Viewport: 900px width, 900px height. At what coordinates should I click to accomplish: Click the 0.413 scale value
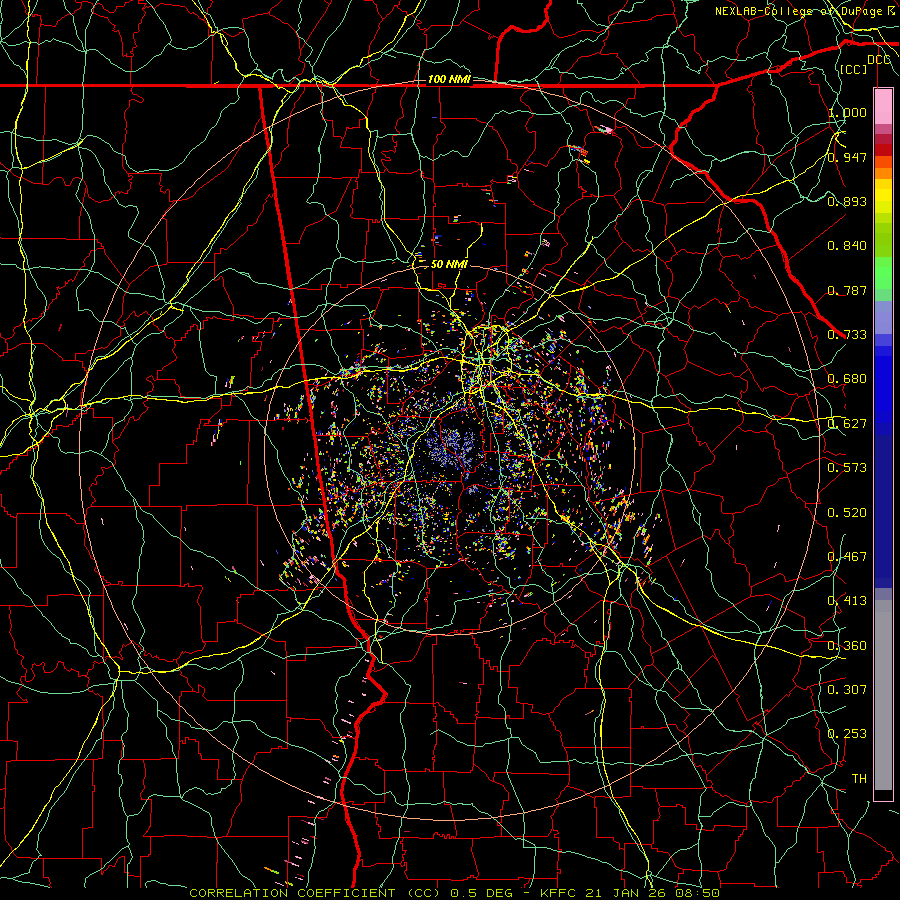[847, 601]
